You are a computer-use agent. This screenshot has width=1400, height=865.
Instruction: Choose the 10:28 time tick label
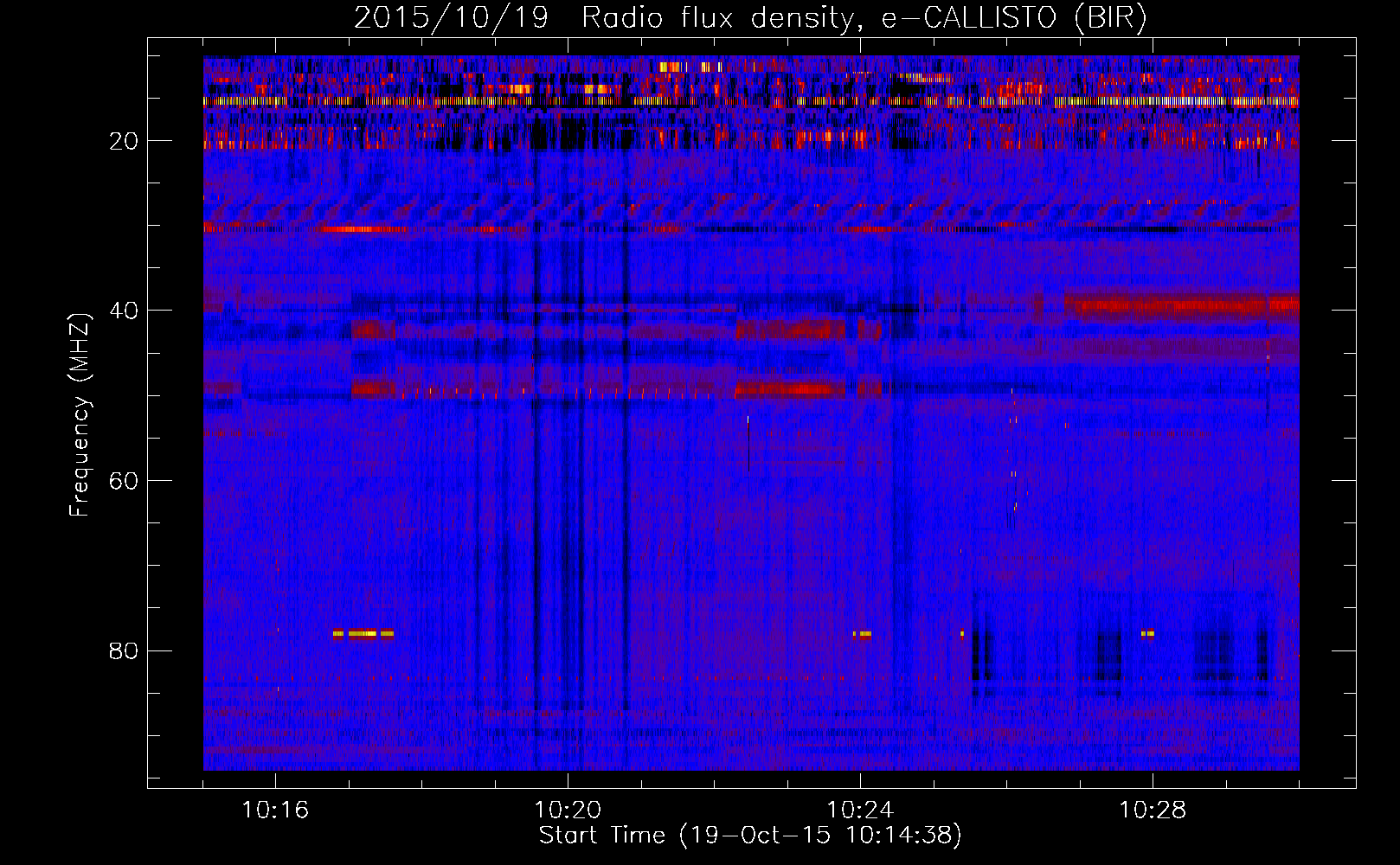click(1153, 810)
